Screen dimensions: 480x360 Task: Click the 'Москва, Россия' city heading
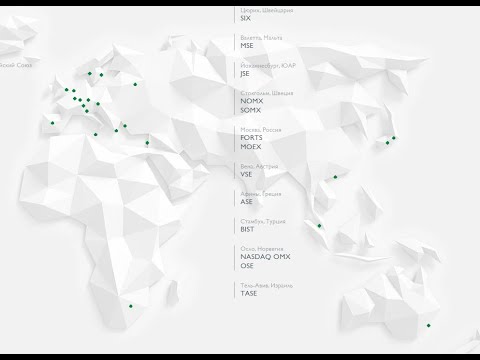(261, 130)
